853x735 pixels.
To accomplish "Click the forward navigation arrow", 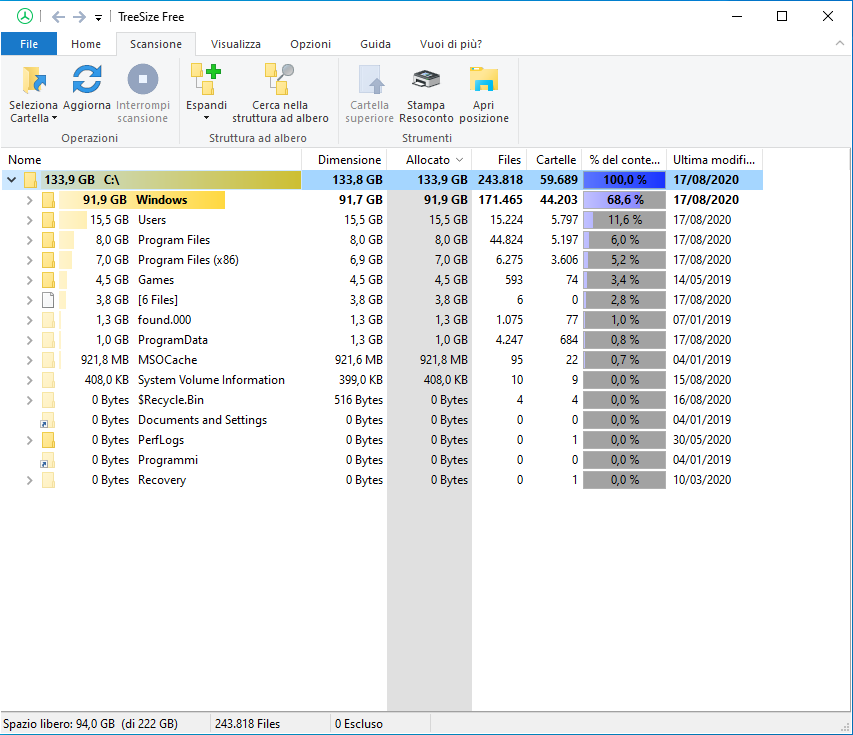I will coord(79,17).
